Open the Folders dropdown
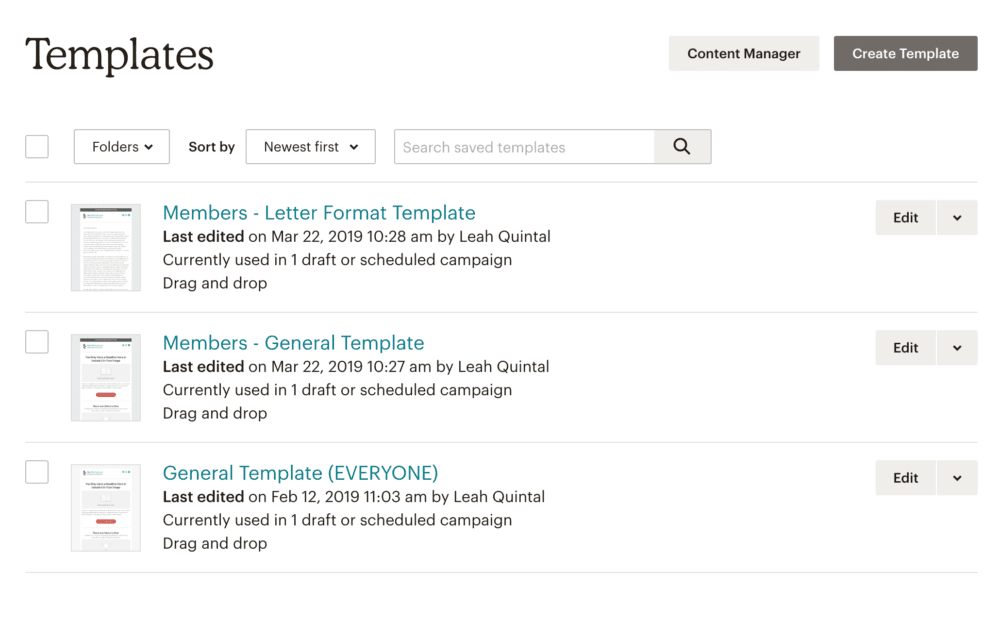This screenshot has width=1000, height=639. click(121, 146)
